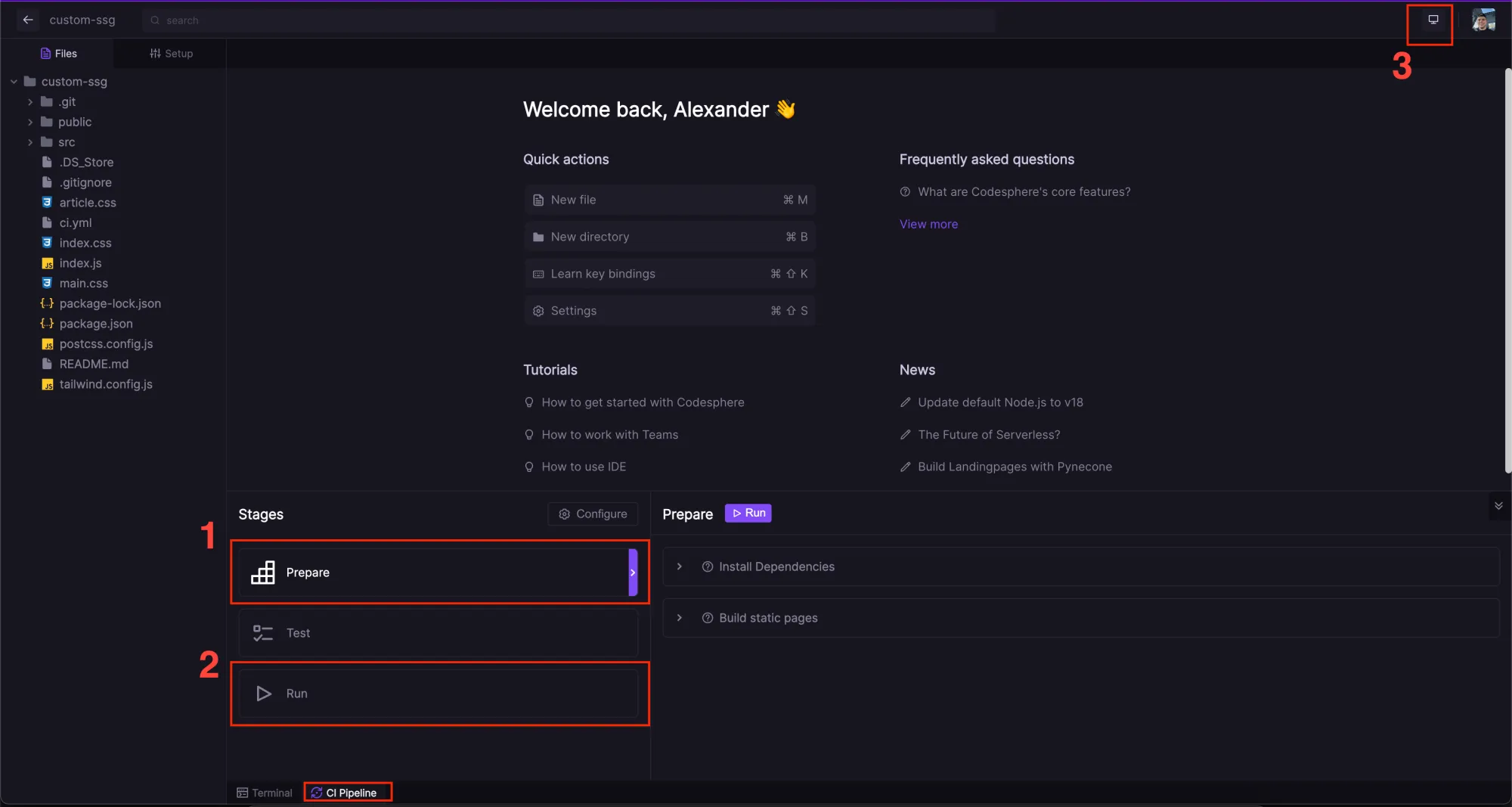The image size is (1512, 807).
Task: Click the package.json braces icon
Action: pos(47,324)
